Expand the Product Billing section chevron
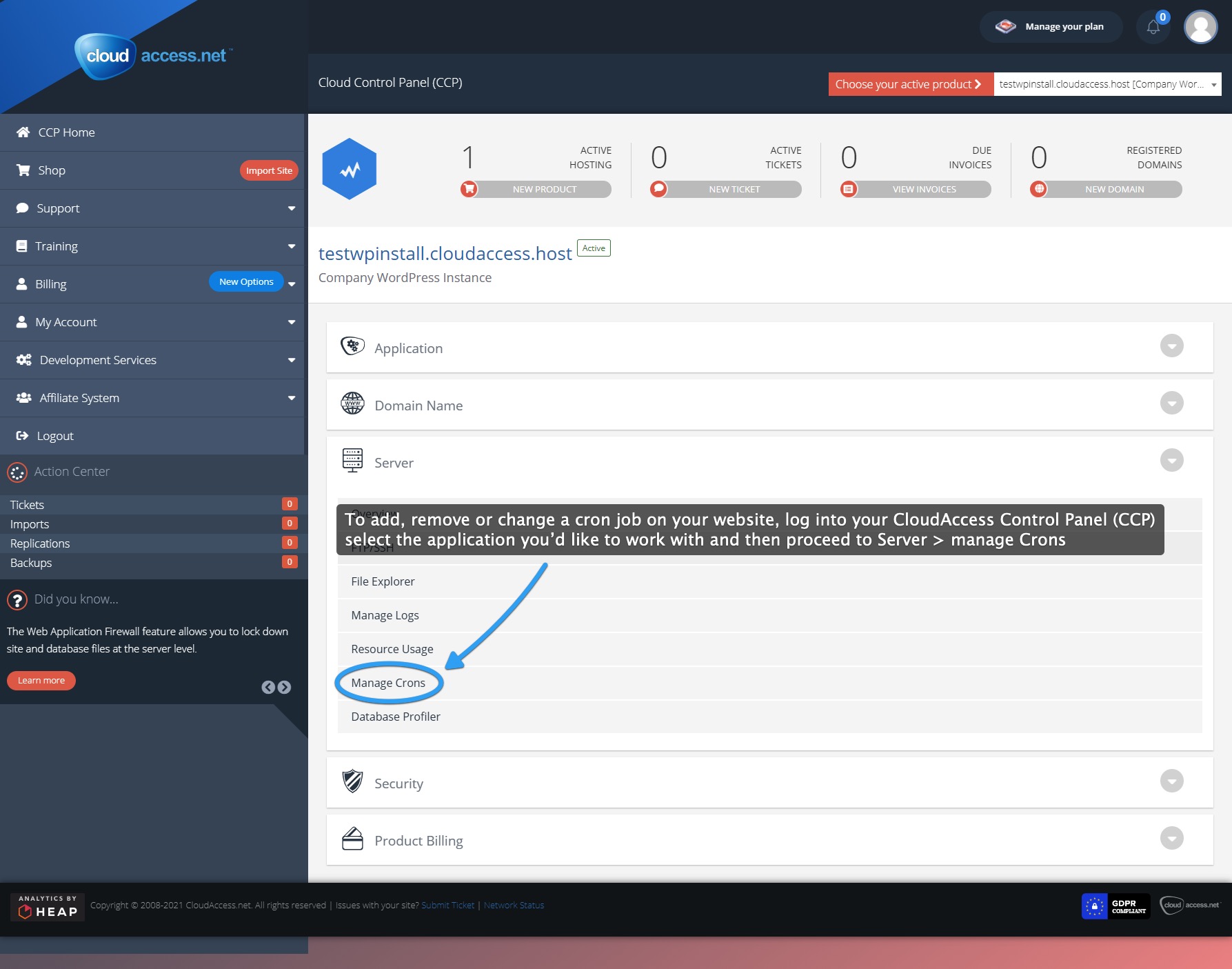The width and height of the screenshot is (1232, 969). (1171, 838)
